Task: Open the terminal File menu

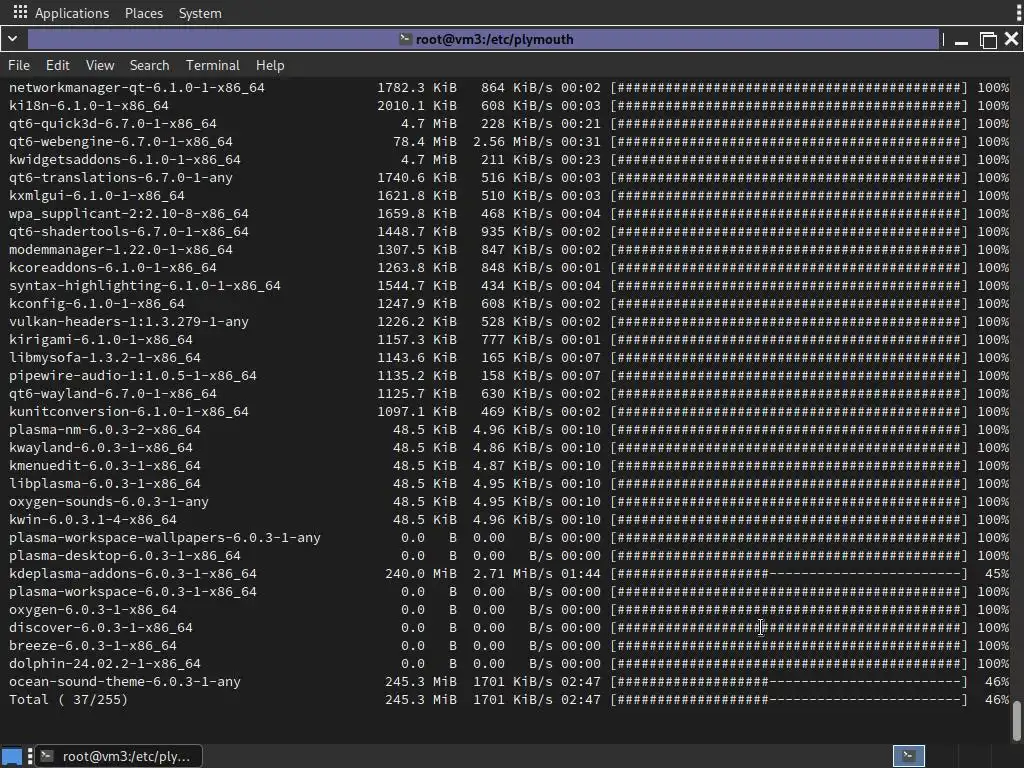Action: pyautogui.click(x=19, y=65)
